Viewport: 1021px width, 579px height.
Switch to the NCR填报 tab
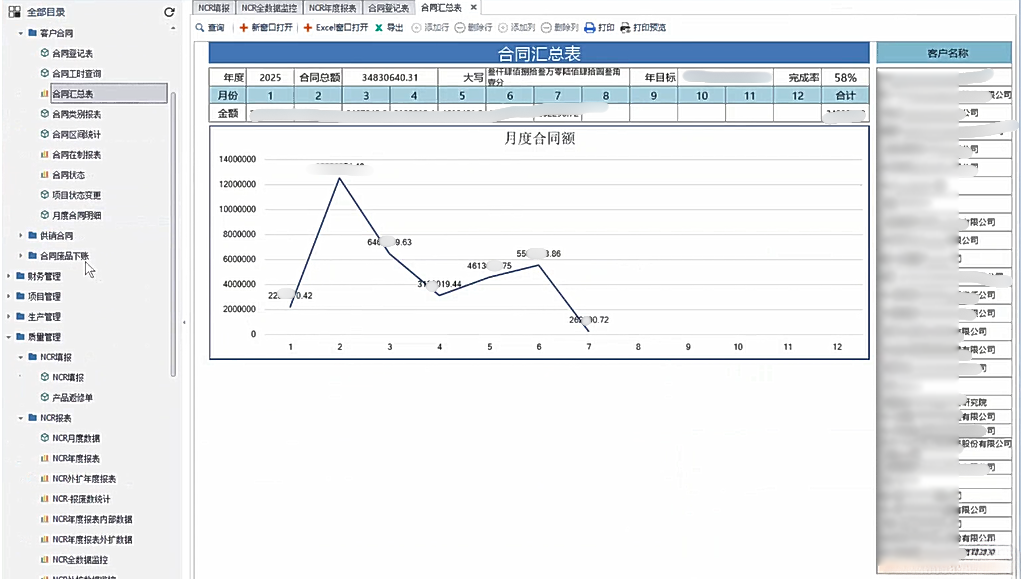(214, 8)
